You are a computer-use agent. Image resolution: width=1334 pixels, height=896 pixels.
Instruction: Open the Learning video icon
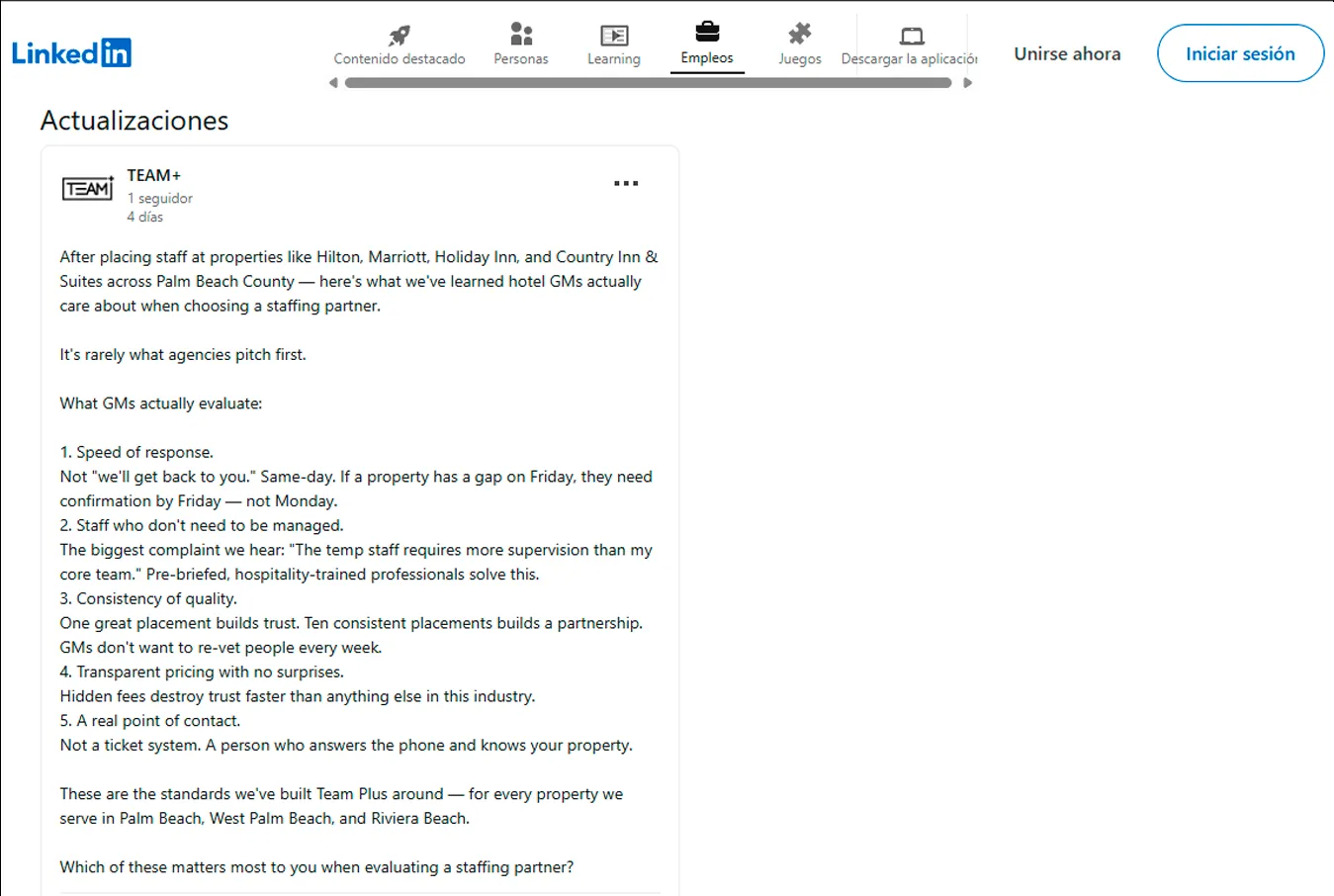(614, 36)
